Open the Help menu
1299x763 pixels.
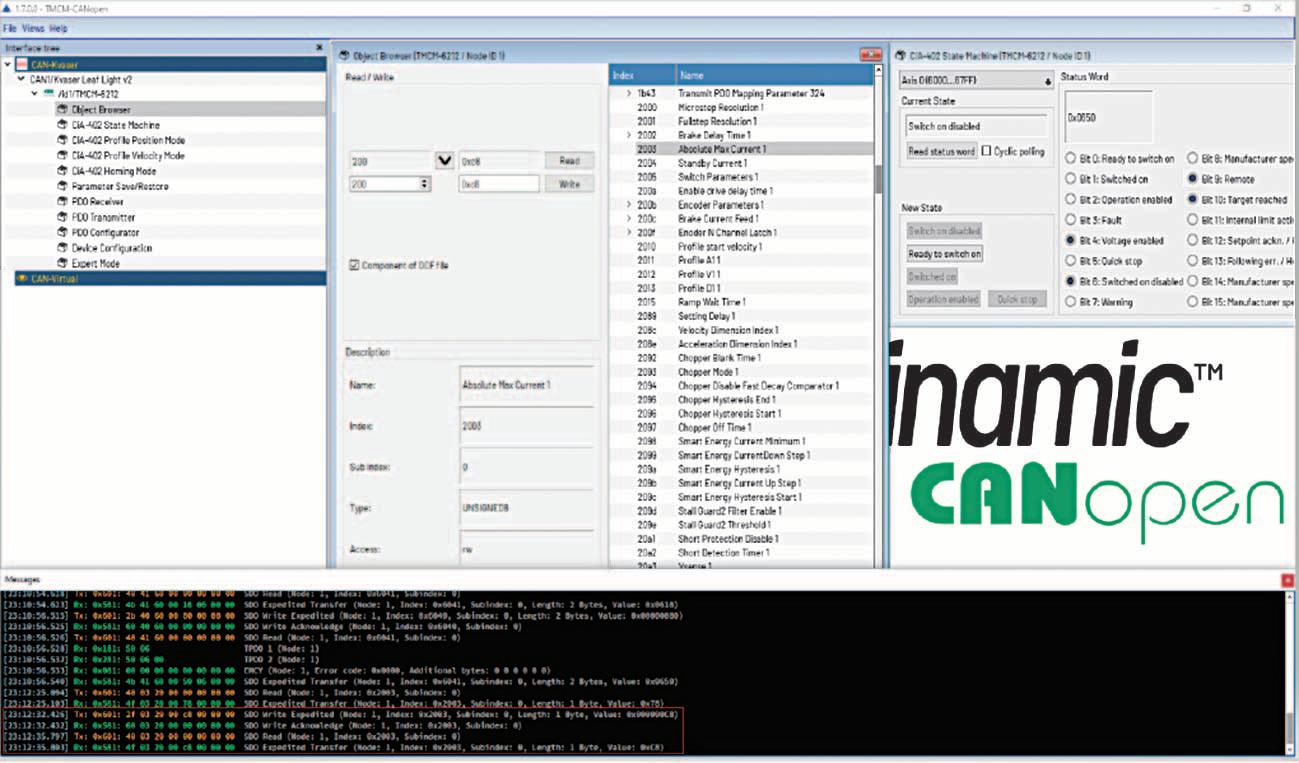(58, 29)
